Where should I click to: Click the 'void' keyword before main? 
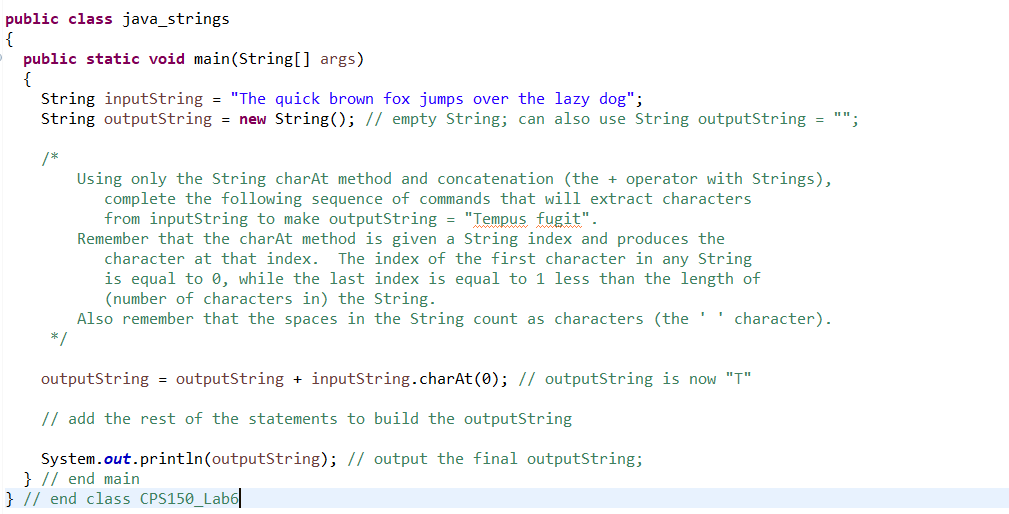click(x=167, y=59)
